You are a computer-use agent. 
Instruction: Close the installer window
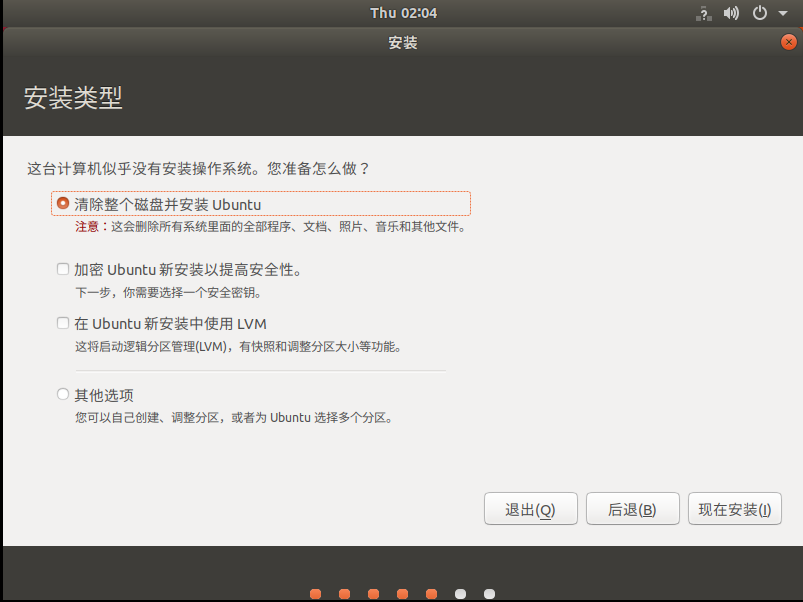[789, 42]
